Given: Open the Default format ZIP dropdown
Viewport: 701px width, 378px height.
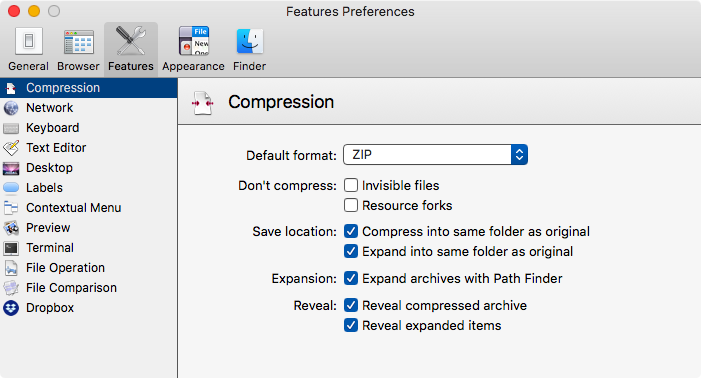Looking at the screenshot, I should tap(435, 155).
